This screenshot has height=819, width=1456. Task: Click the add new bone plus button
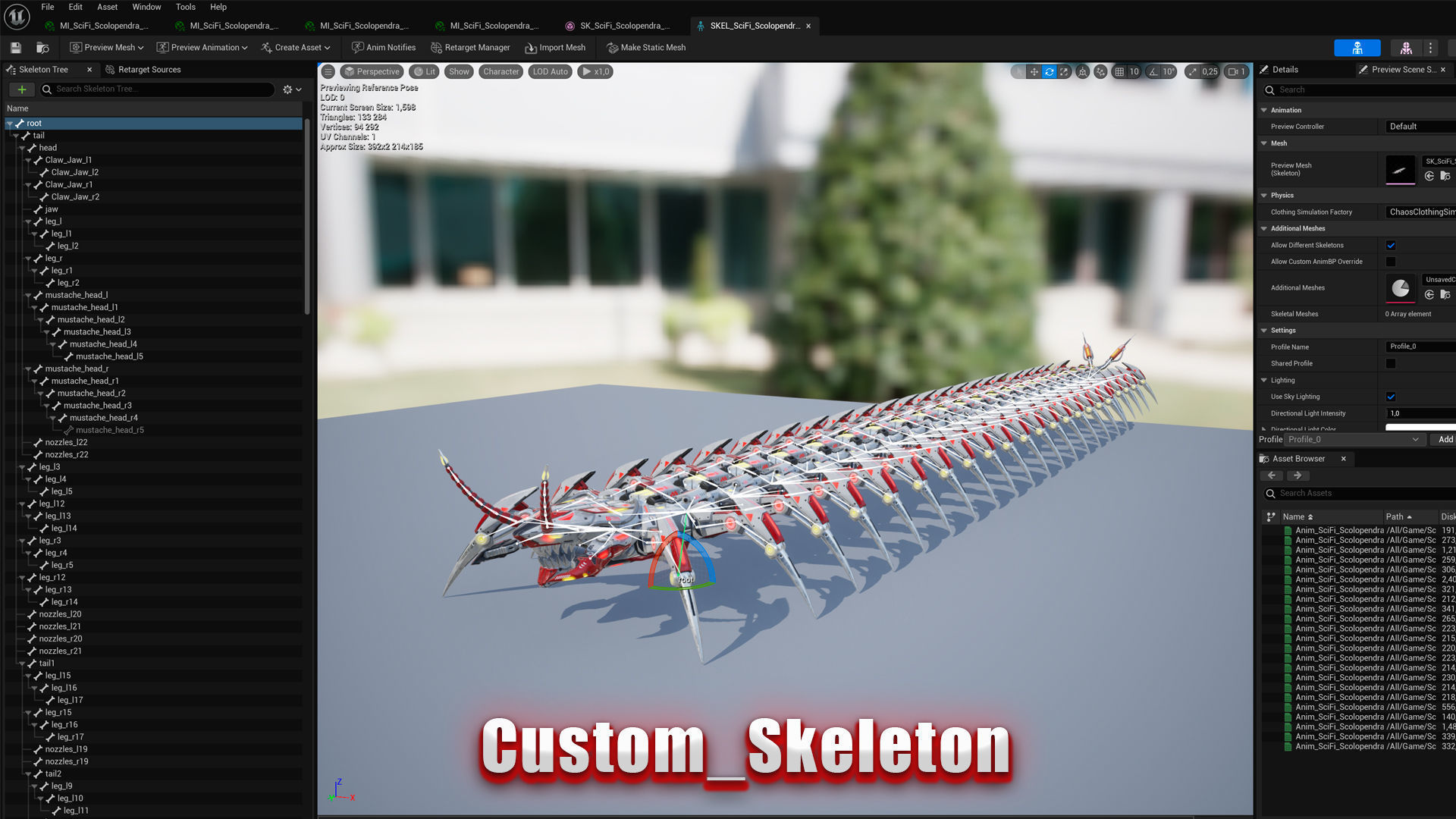[x=22, y=89]
